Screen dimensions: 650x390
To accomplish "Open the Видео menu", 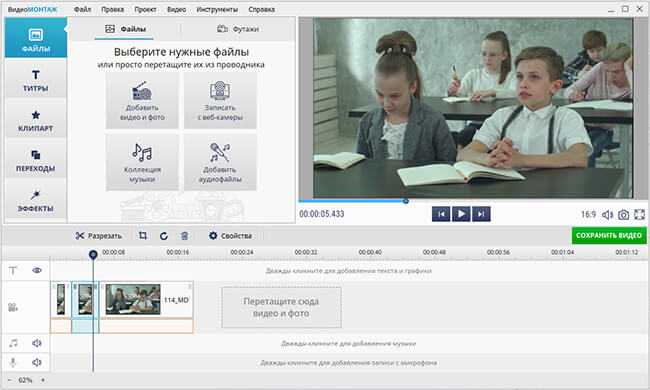I will [x=177, y=9].
